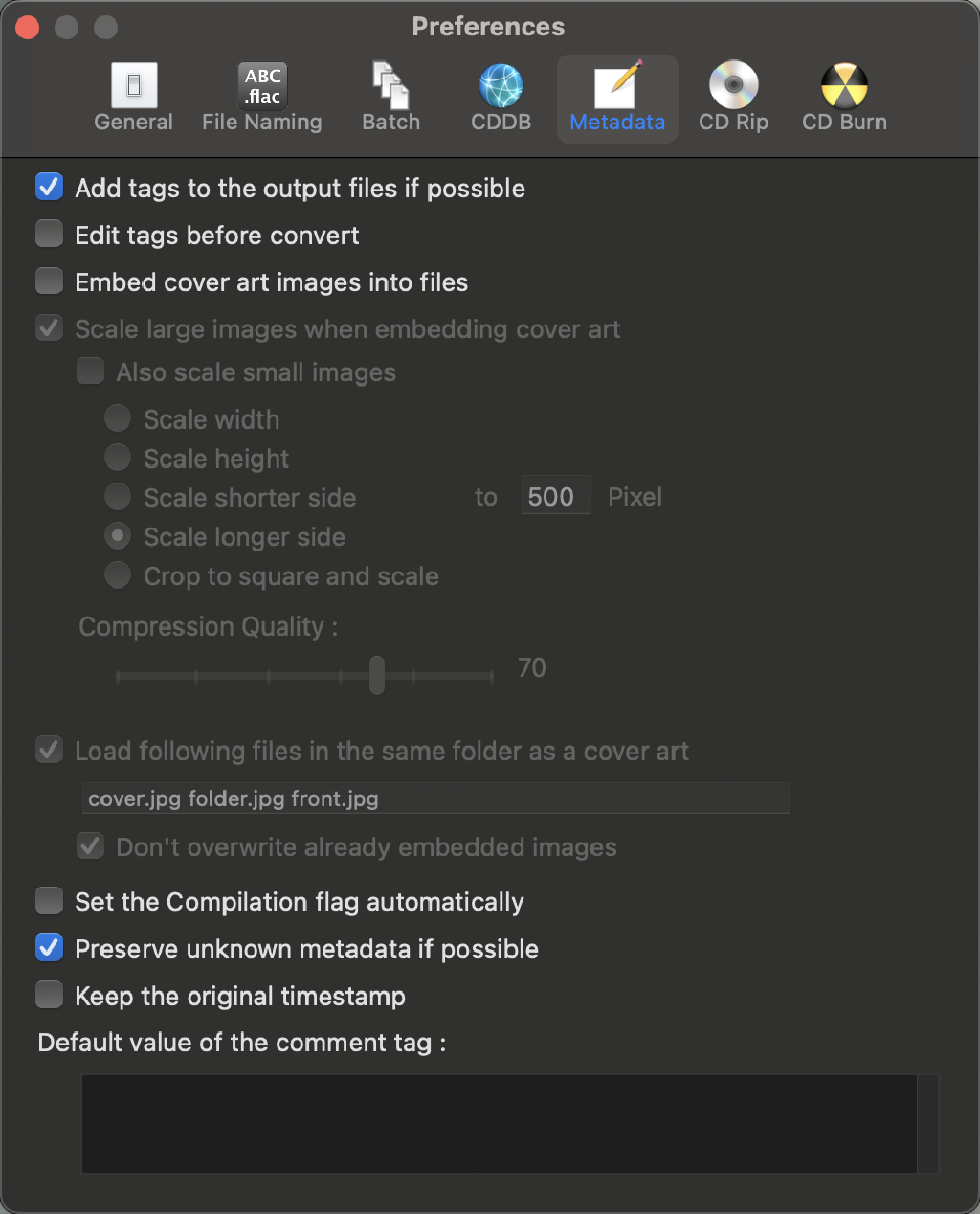
Task: Toggle "Also scale small images"
Action: tap(90, 371)
